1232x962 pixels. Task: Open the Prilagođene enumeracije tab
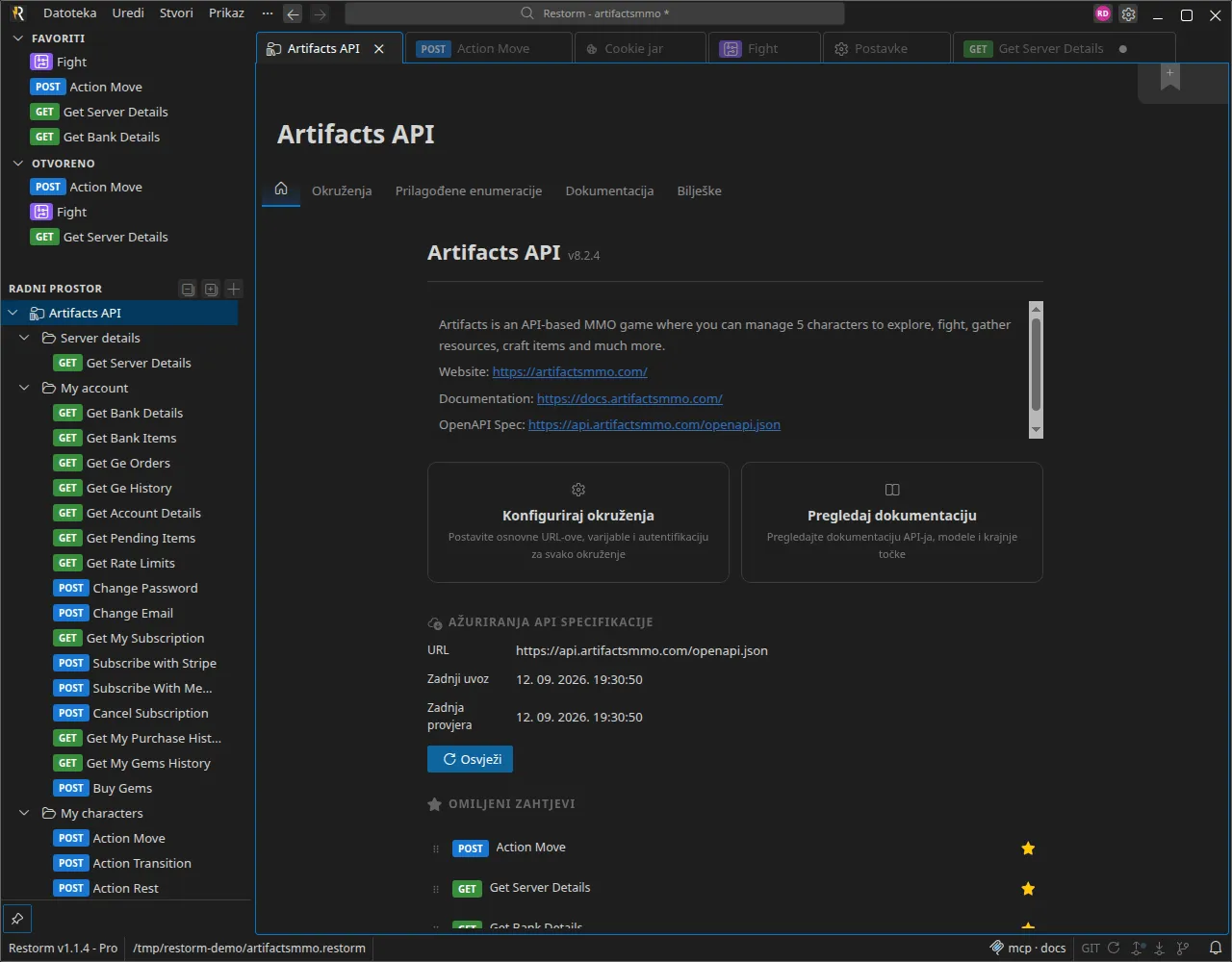[469, 191]
